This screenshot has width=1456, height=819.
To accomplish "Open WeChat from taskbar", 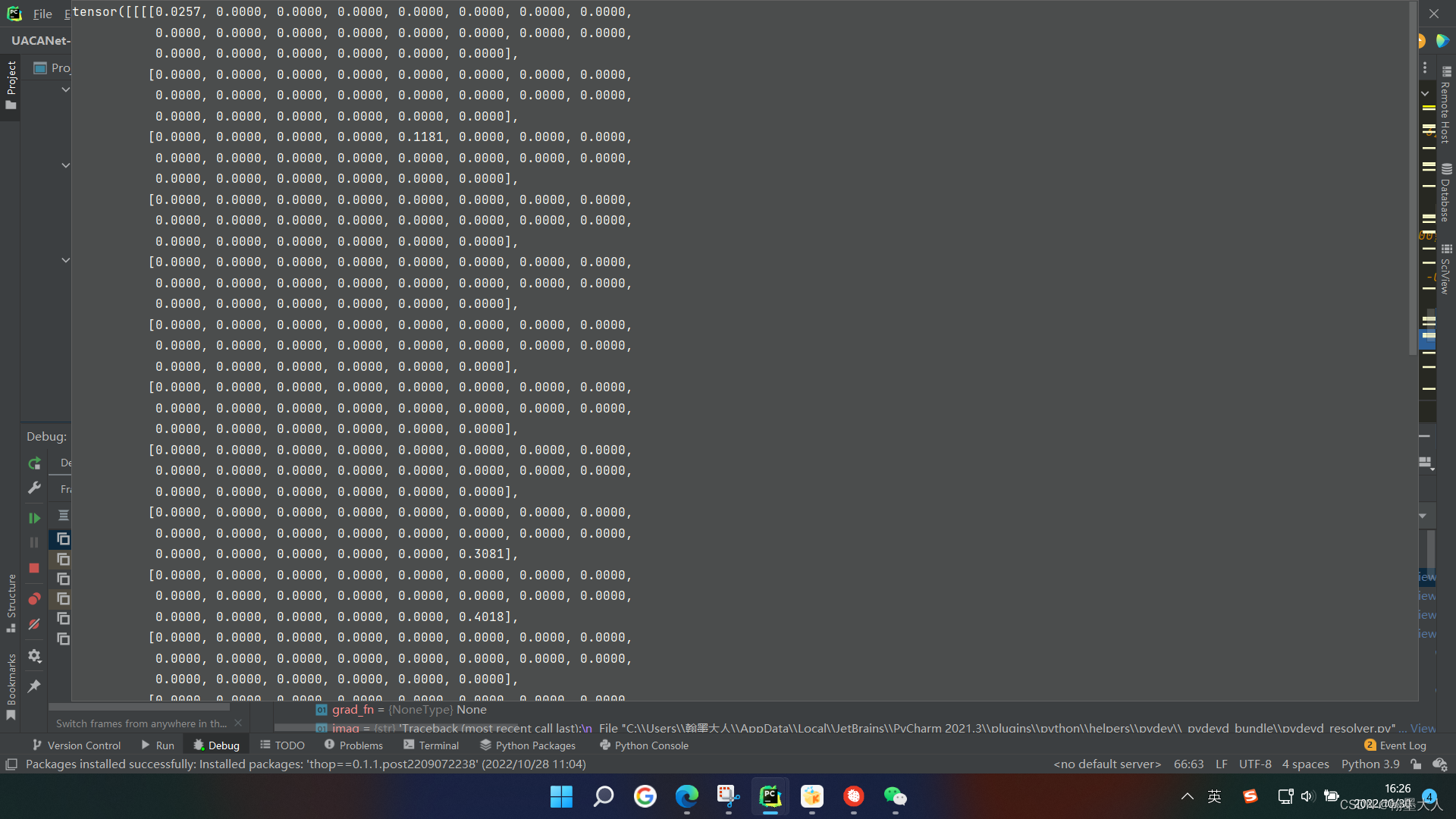I will (x=896, y=797).
